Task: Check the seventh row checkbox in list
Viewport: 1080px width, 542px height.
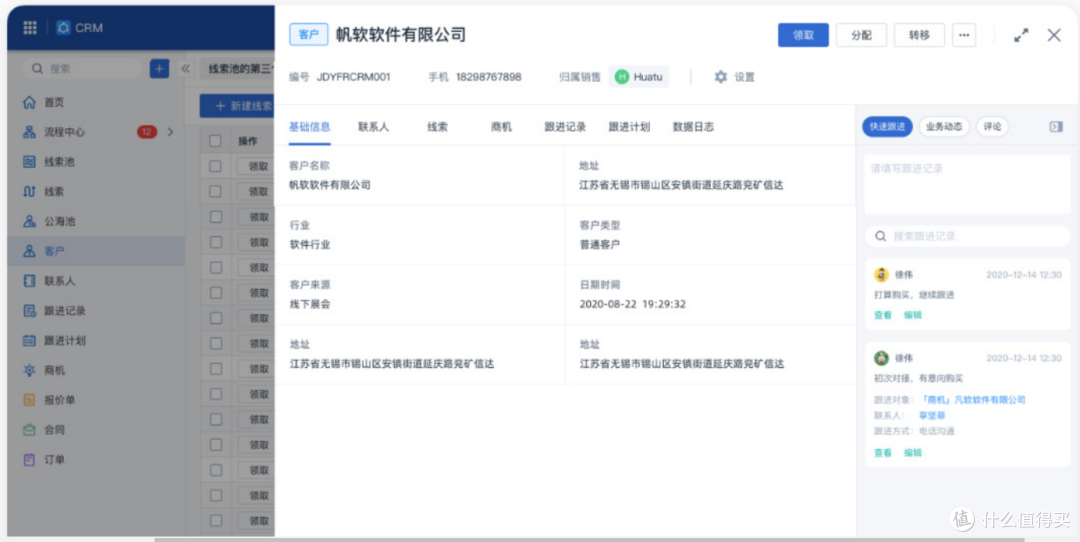Action: pyautogui.click(x=216, y=318)
